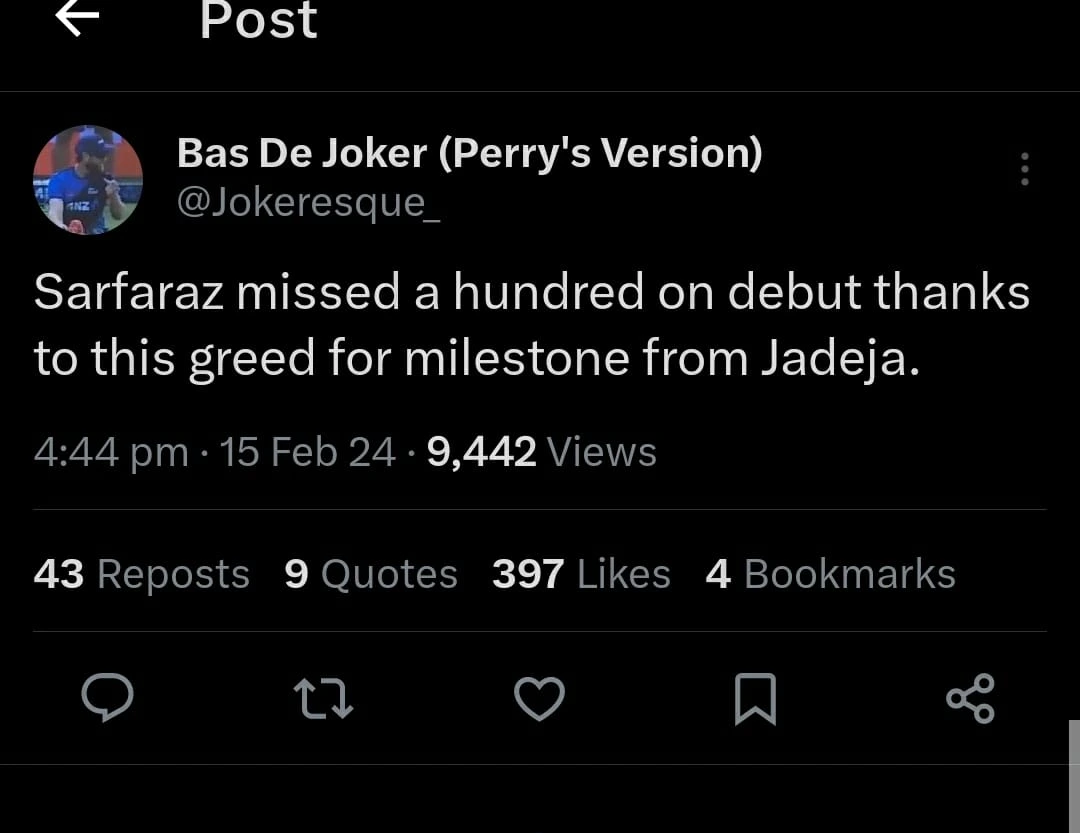View the 397 Likes list
Viewport: 1080px width, 833px height.
(x=581, y=574)
